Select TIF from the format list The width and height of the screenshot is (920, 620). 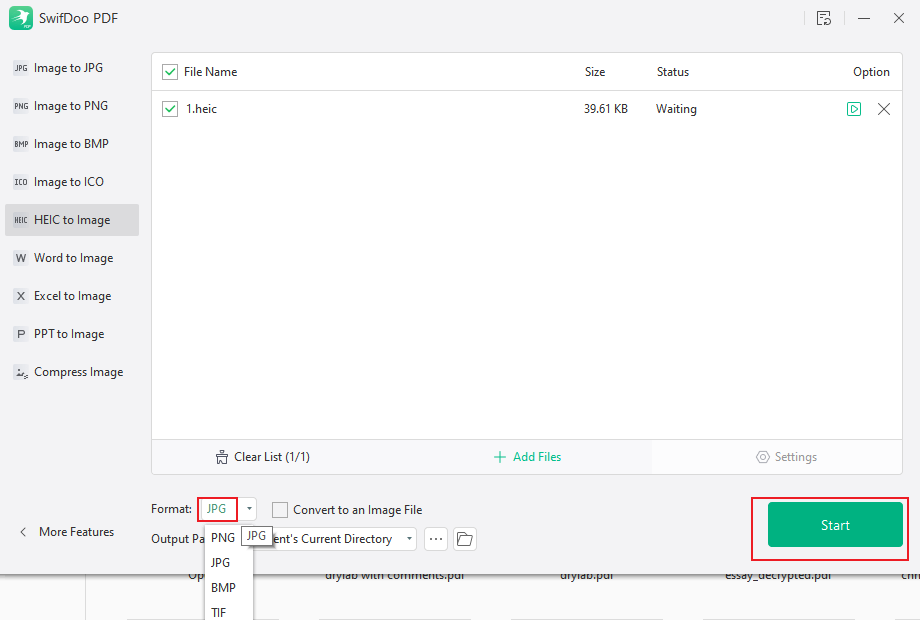(x=219, y=612)
